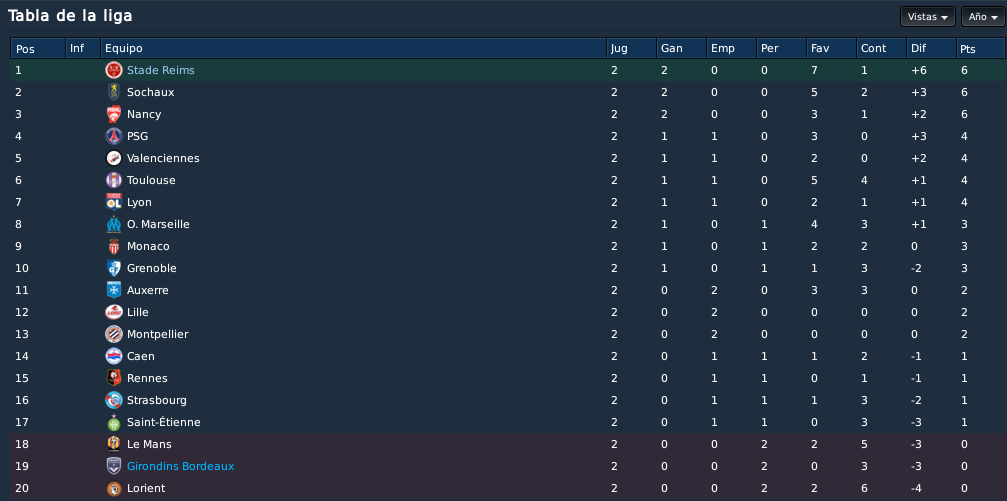Click the Gan column header

681,49
